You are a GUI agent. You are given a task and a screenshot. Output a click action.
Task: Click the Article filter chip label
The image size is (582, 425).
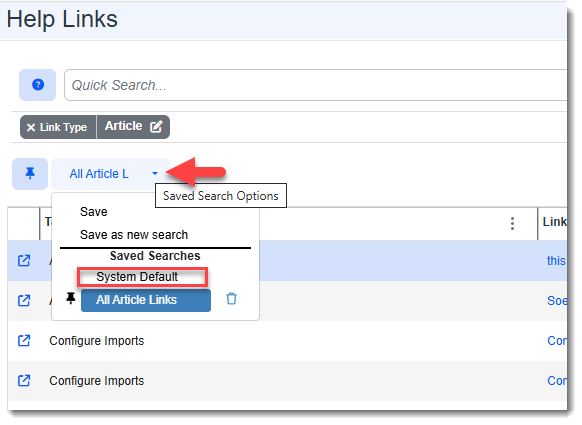click(123, 126)
